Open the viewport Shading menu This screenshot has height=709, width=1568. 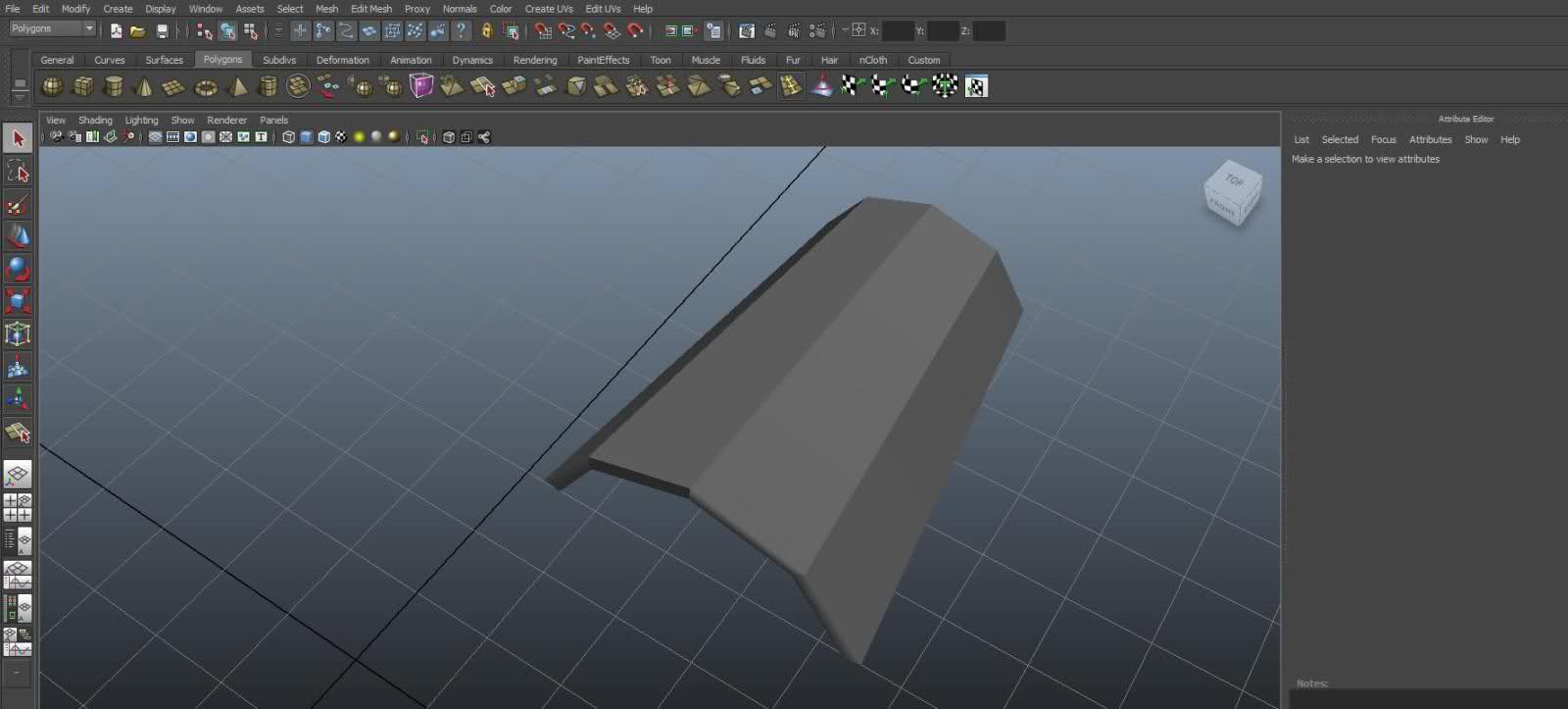pyautogui.click(x=95, y=121)
